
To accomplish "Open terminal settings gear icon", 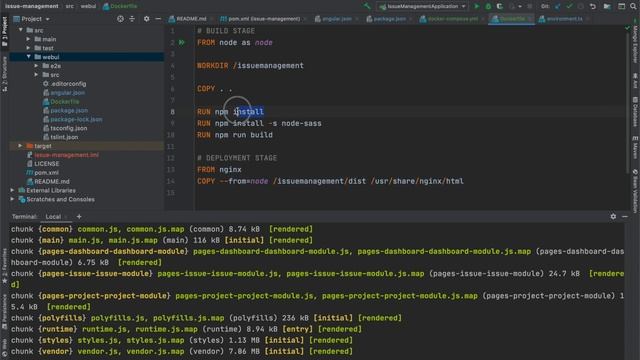I will tap(613, 216).
